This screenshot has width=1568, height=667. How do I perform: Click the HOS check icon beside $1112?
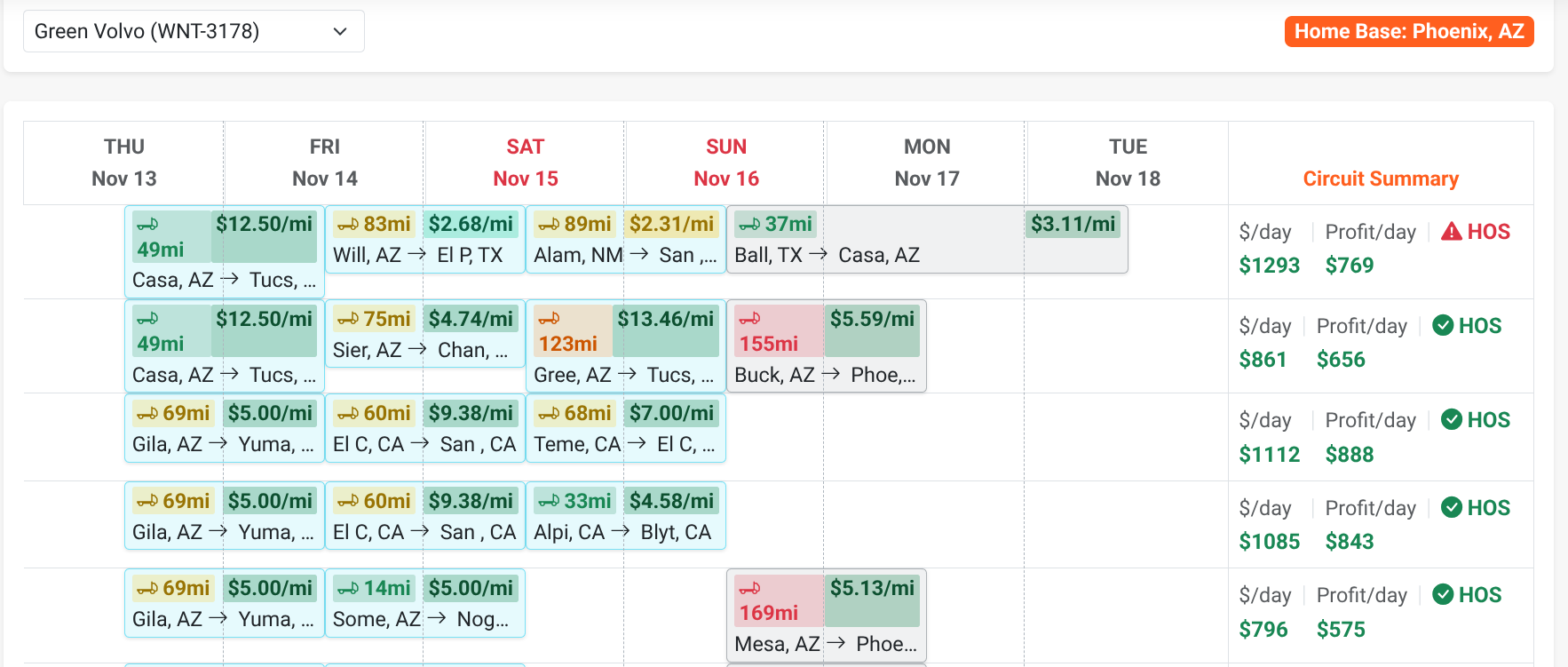[x=1452, y=419]
